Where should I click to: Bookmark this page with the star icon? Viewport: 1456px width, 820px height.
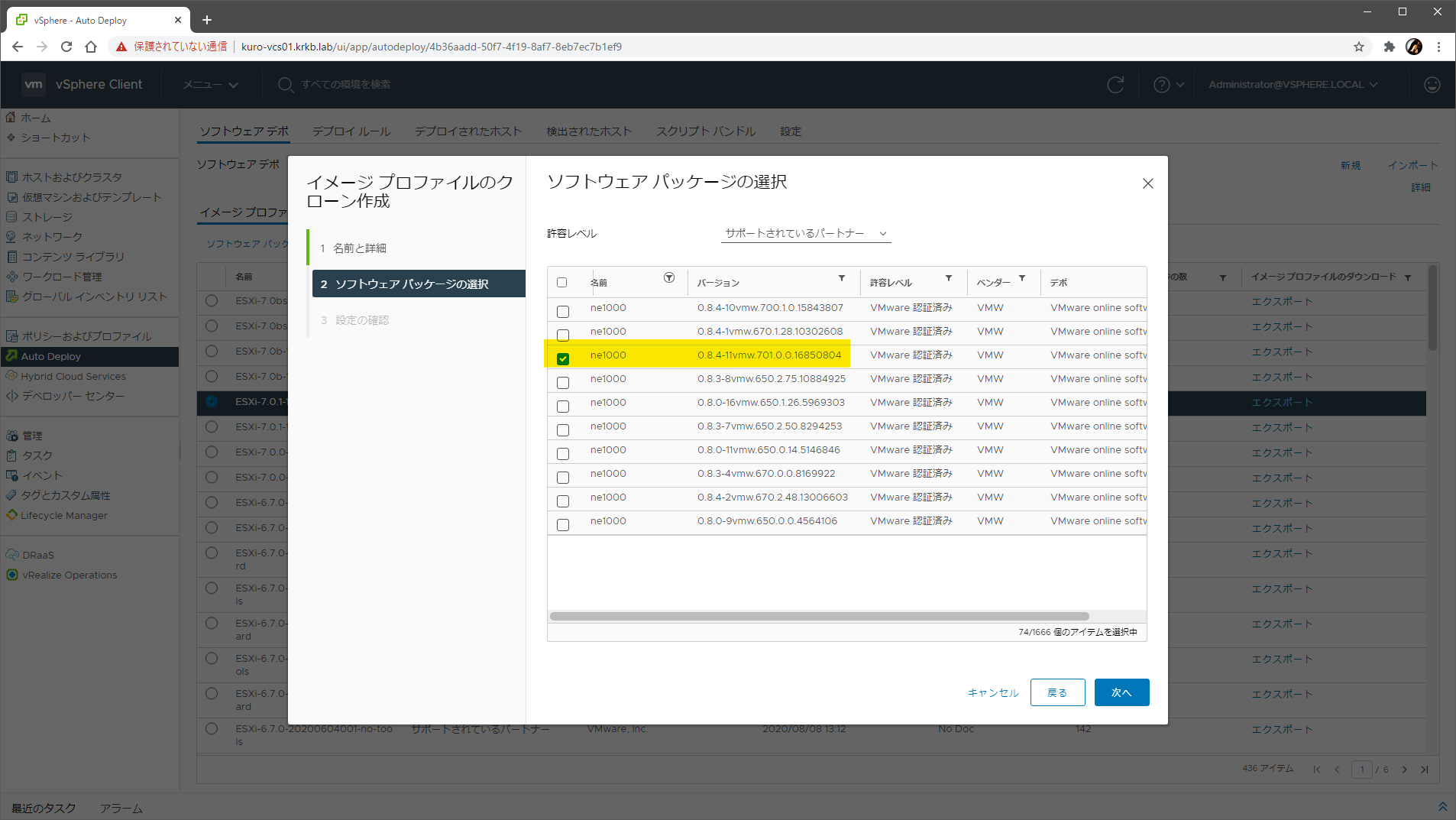[1359, 47]
